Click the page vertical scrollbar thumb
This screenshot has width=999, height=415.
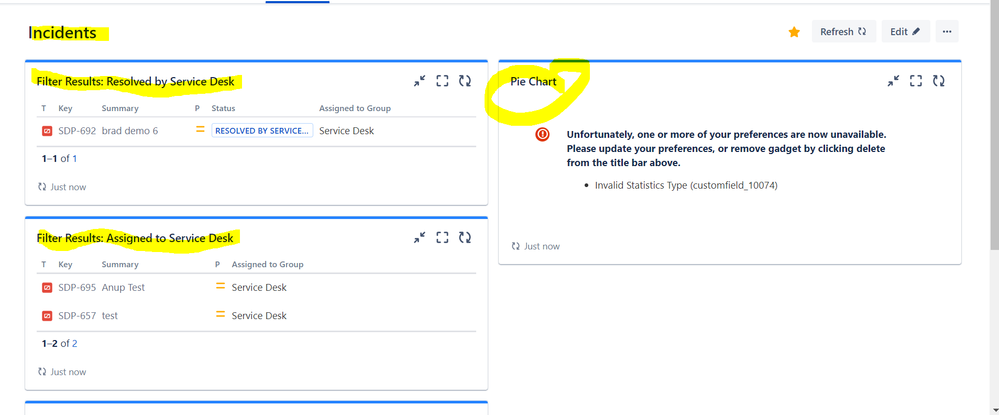[x=994, y=124]
